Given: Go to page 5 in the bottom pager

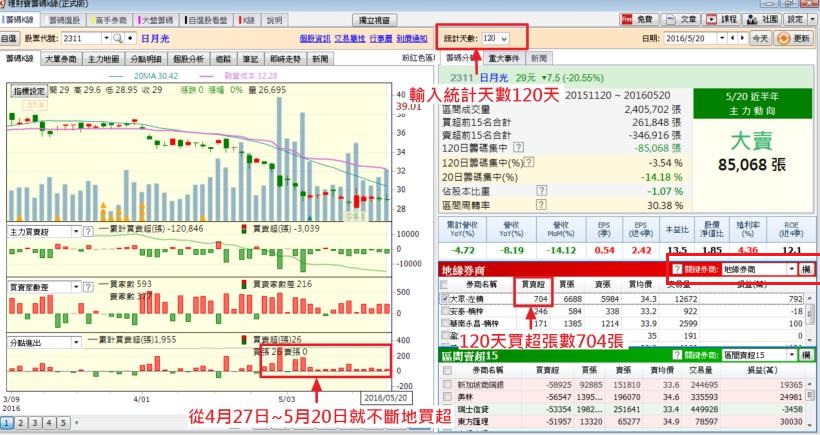Looking at the screenshot, I should coord(63,422).
